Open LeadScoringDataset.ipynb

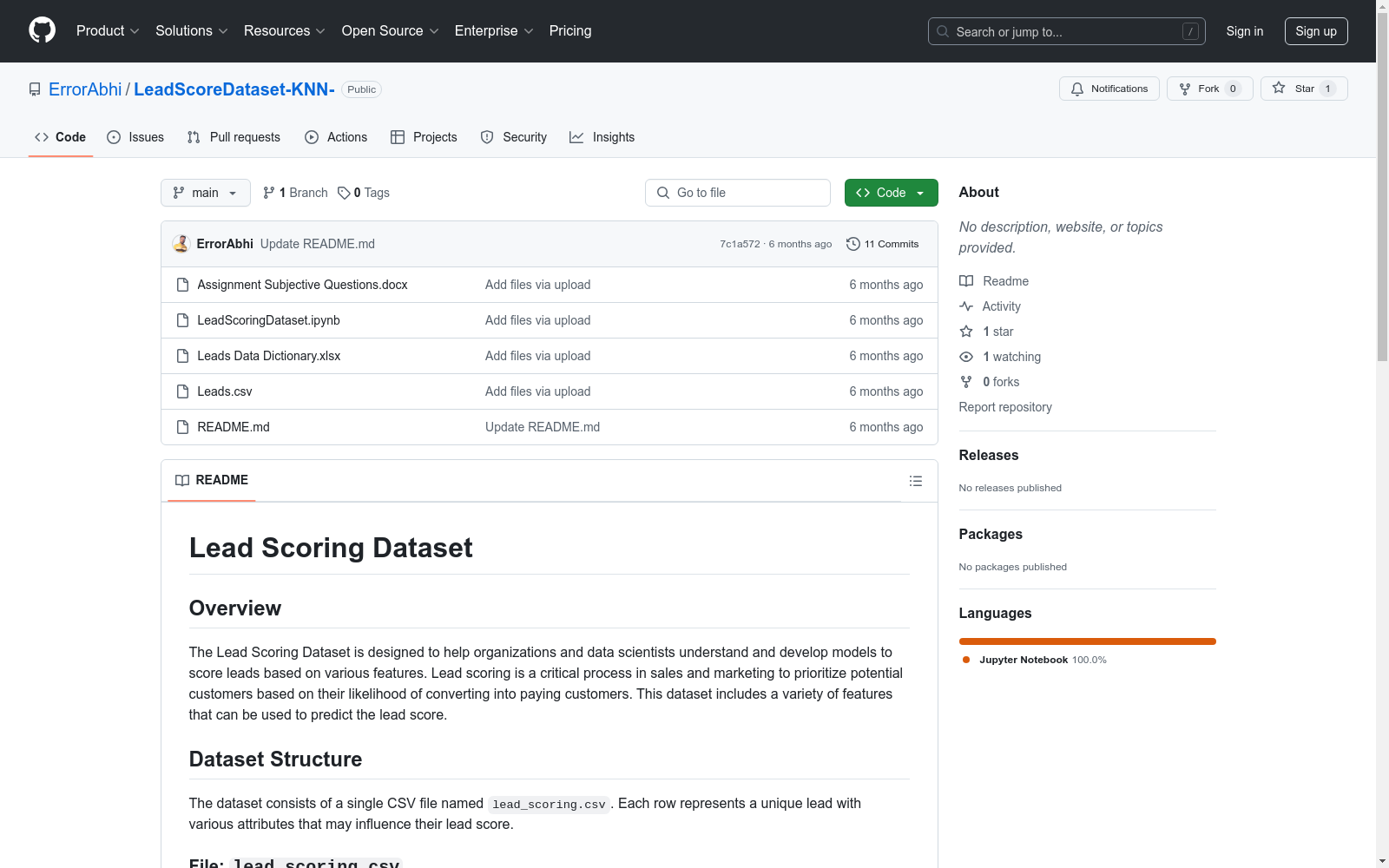tap(268, 320)
